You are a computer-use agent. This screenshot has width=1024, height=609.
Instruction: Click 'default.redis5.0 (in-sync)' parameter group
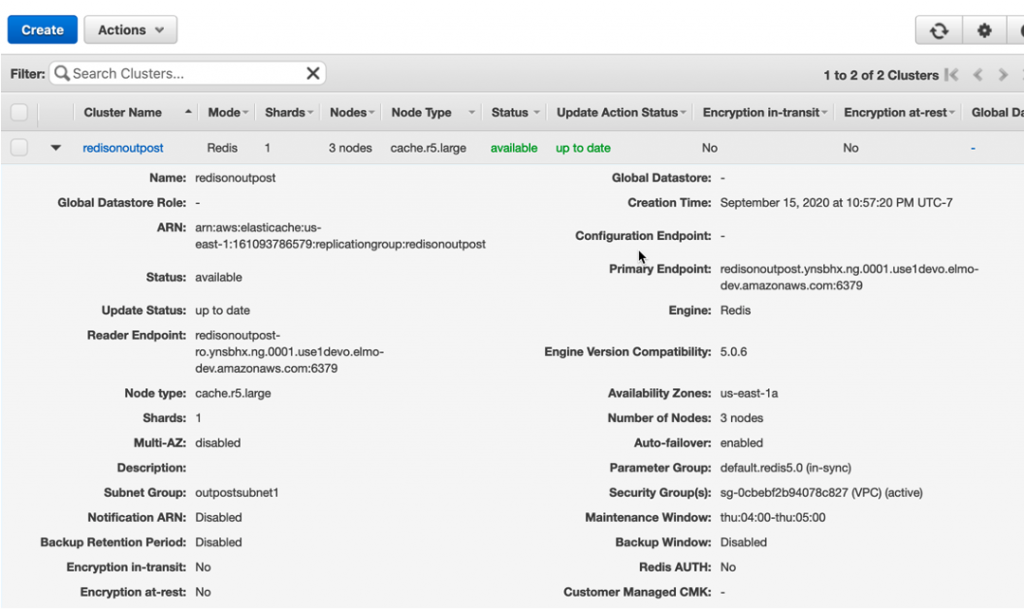click(x=786, y=467)
